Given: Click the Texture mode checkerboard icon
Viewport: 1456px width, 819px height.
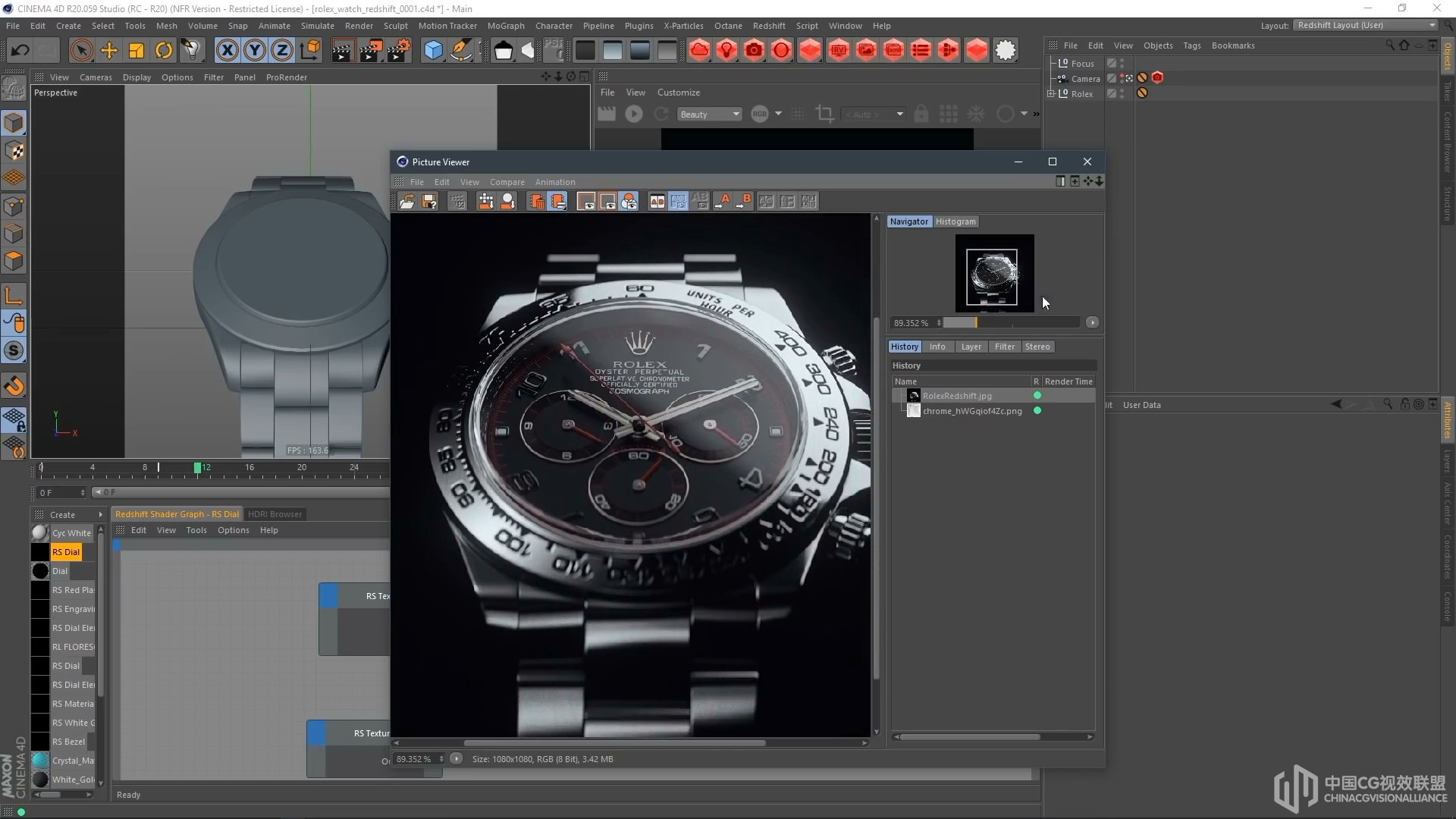Looking at the screenshot, I should click(14, 151).
